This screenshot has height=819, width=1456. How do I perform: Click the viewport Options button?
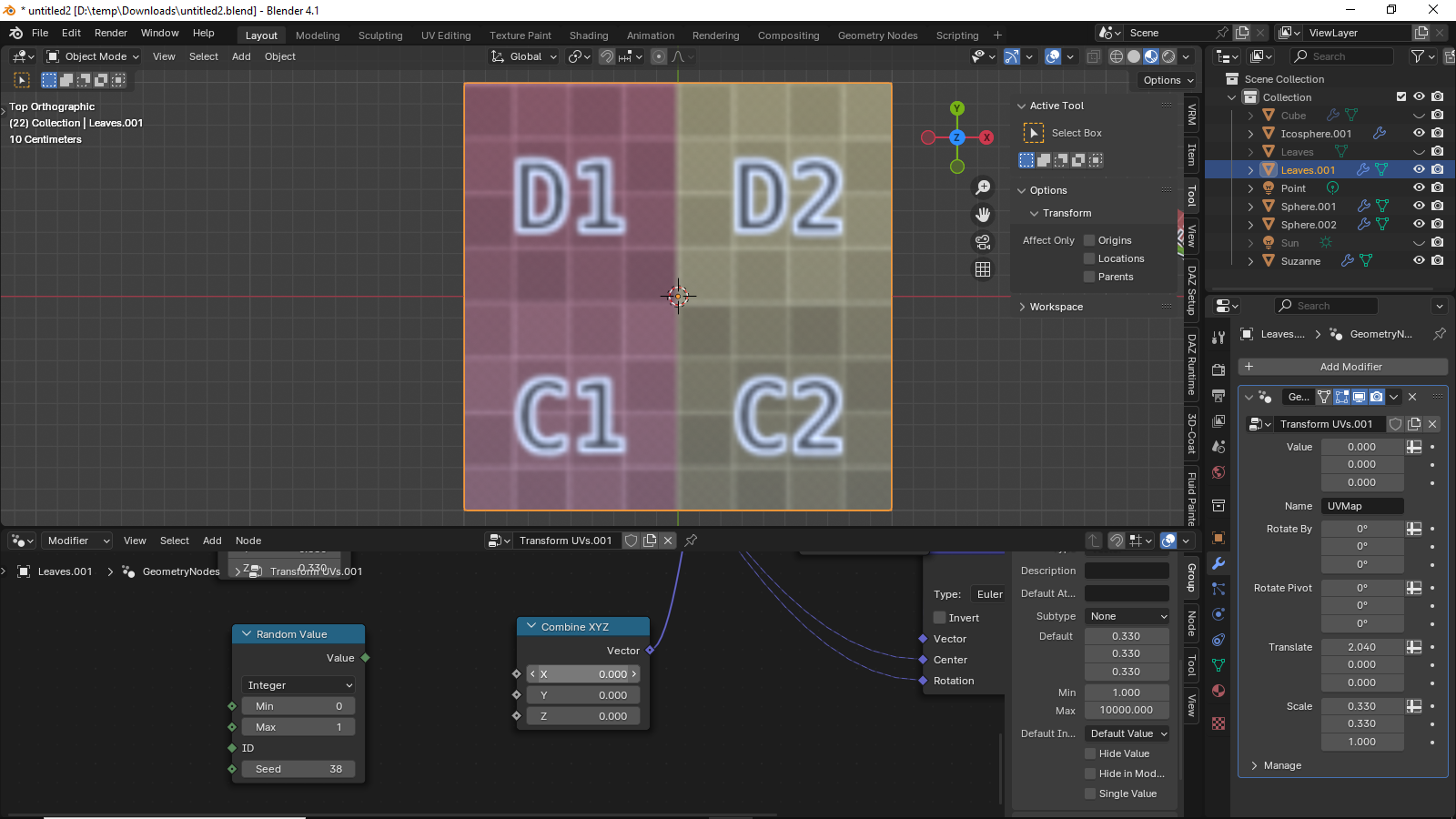[1168, 80]
